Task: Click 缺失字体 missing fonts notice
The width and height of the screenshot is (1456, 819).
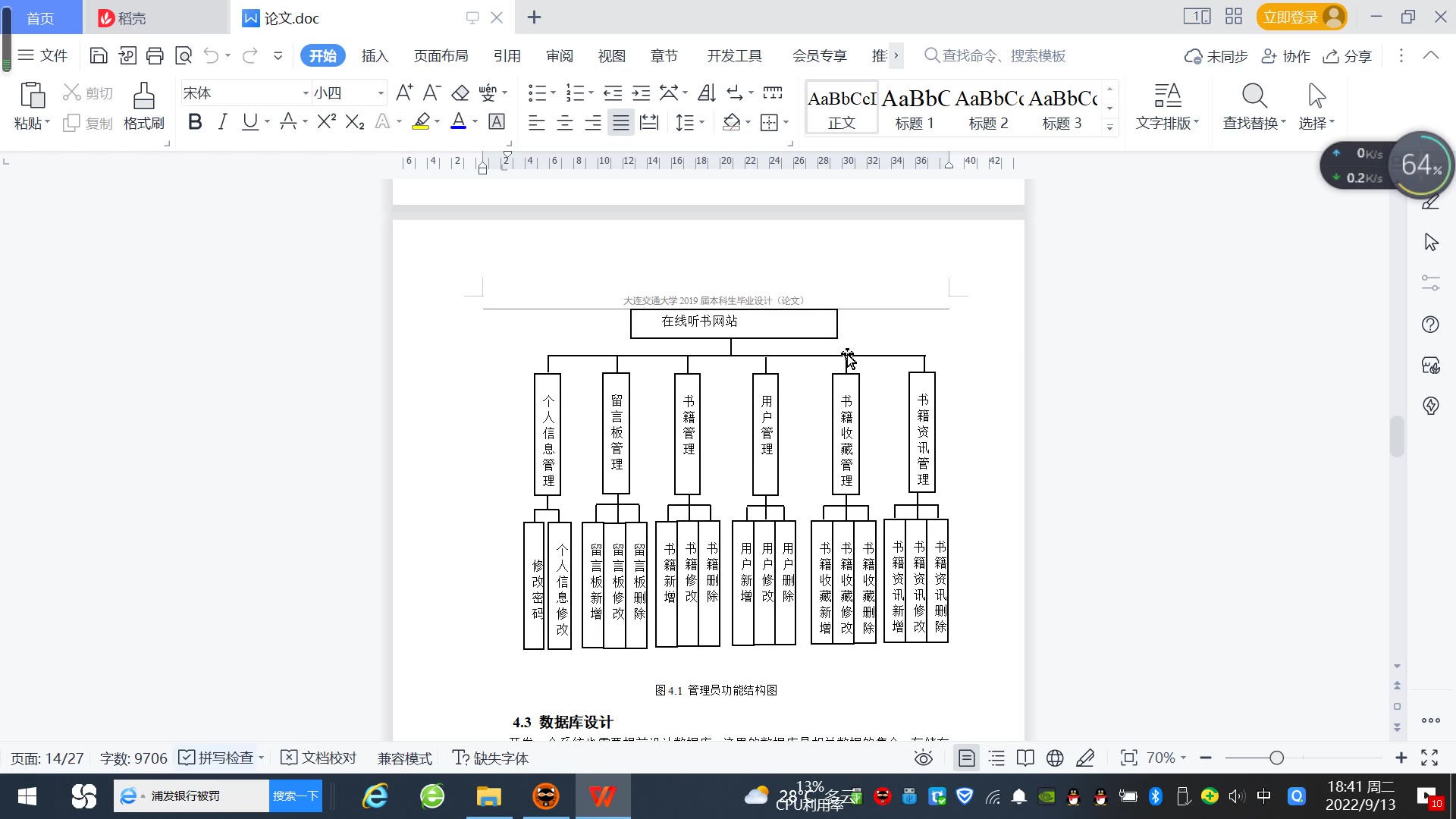Action: pos(491,758)
